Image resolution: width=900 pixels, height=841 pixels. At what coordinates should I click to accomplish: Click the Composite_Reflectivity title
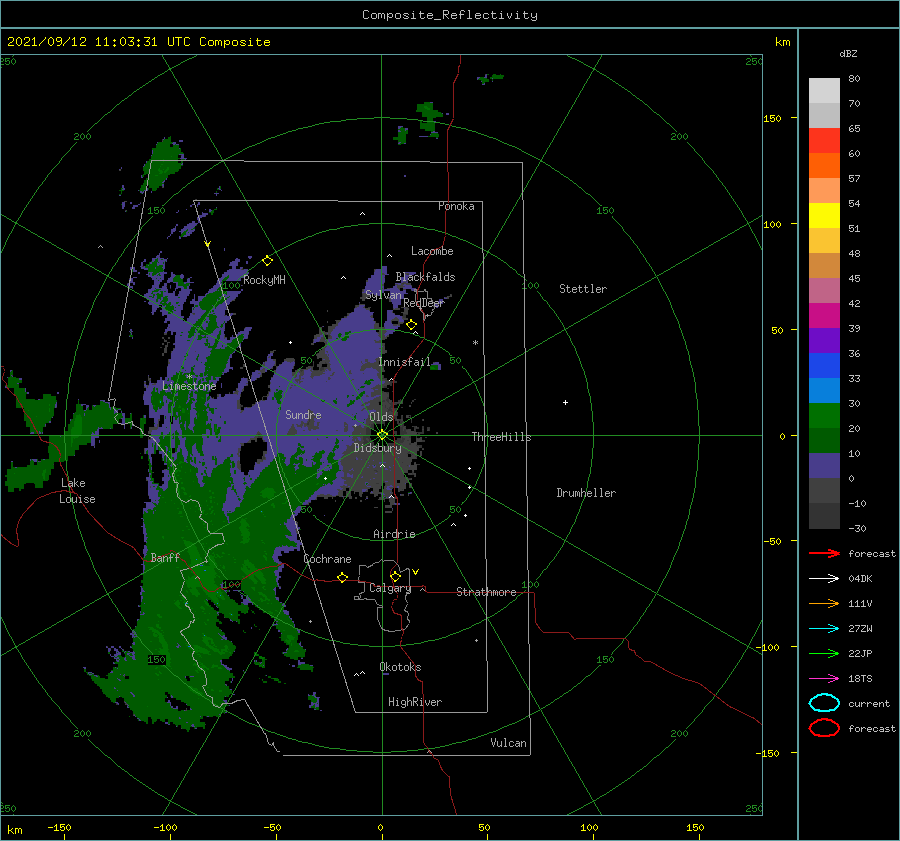coord(450,15)
